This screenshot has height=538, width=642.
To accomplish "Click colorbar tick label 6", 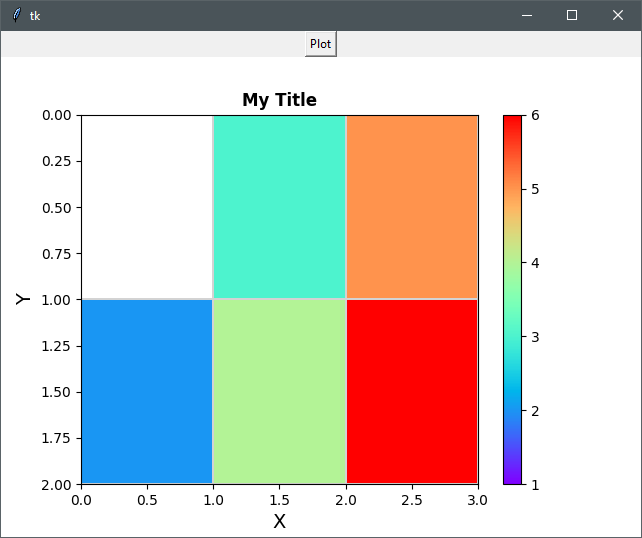I will pyautogui.click(x=535, y=115).
